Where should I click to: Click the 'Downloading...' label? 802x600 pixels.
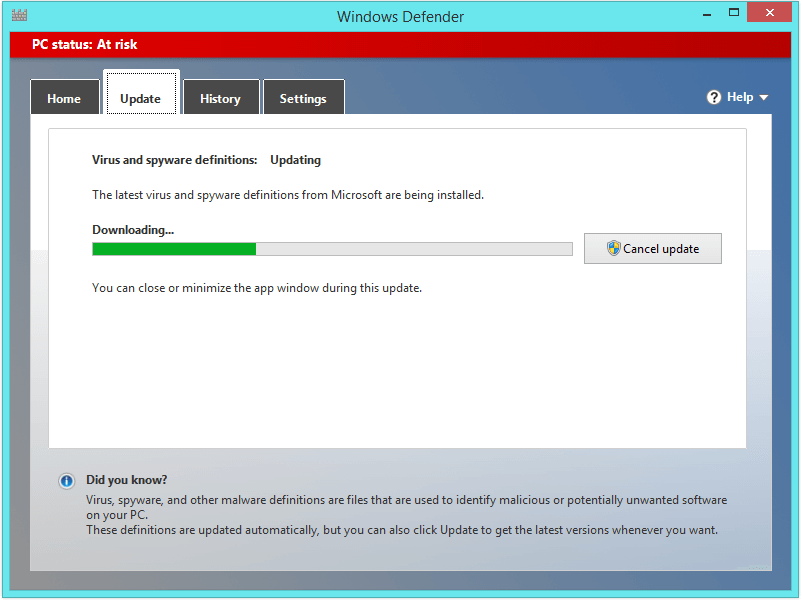pyautogui.click(x=133, y=230)
